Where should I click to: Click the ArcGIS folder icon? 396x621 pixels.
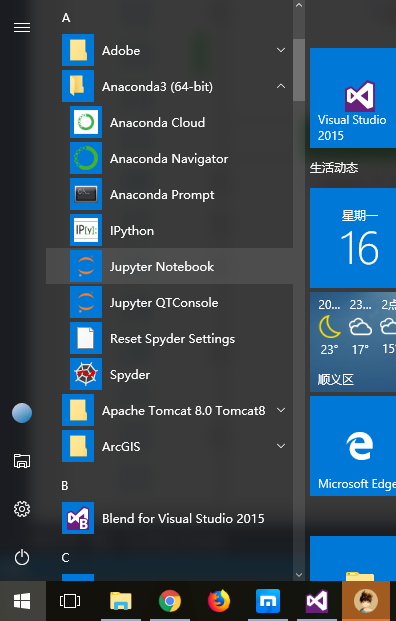[78, 446]
